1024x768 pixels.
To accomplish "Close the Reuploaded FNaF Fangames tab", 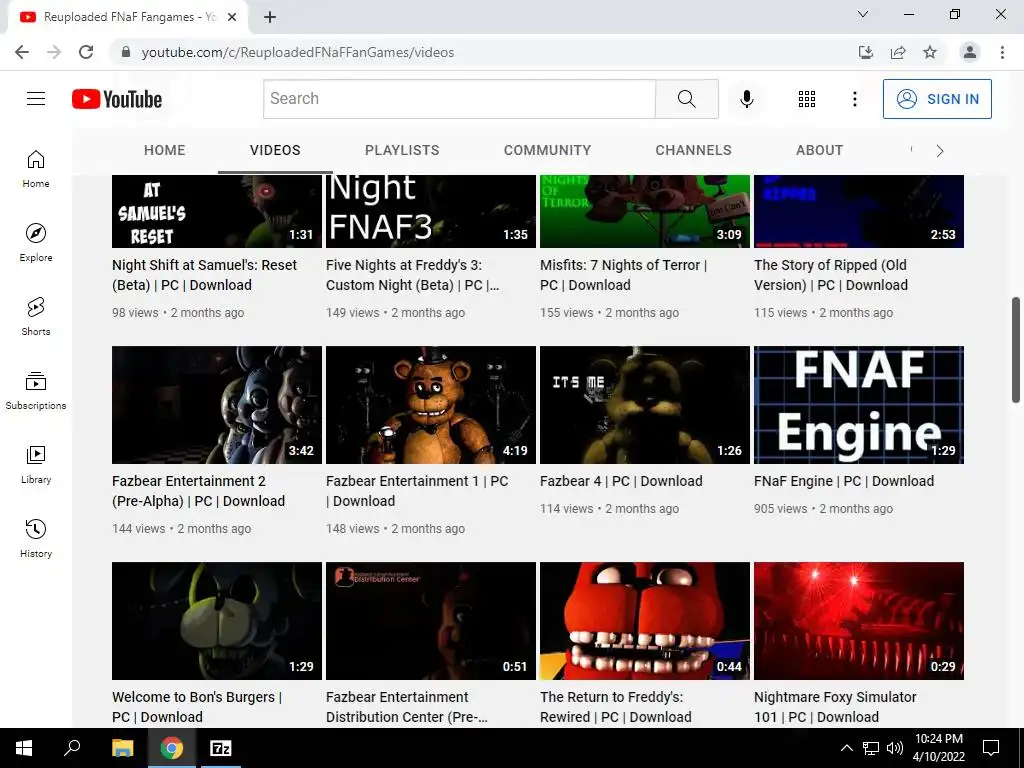I will 232,18.
